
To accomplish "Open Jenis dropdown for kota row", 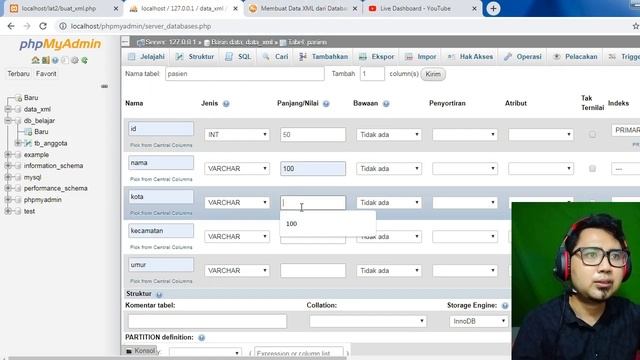I will click(237, 202).
